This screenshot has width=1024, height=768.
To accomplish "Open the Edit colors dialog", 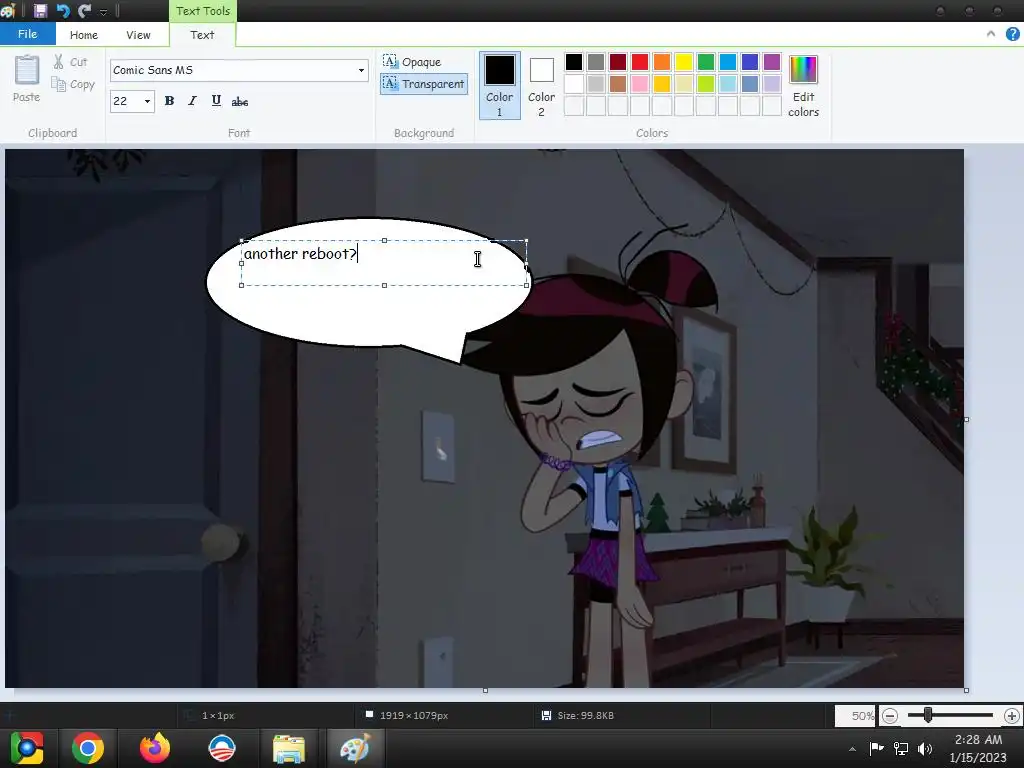I will (x=803, y=86).
